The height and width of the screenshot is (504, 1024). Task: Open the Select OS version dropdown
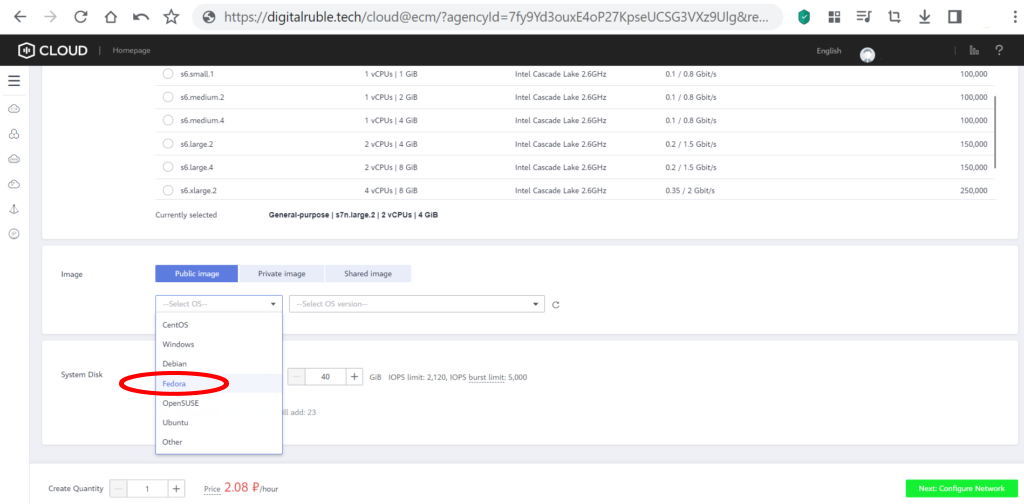(417, 304)
